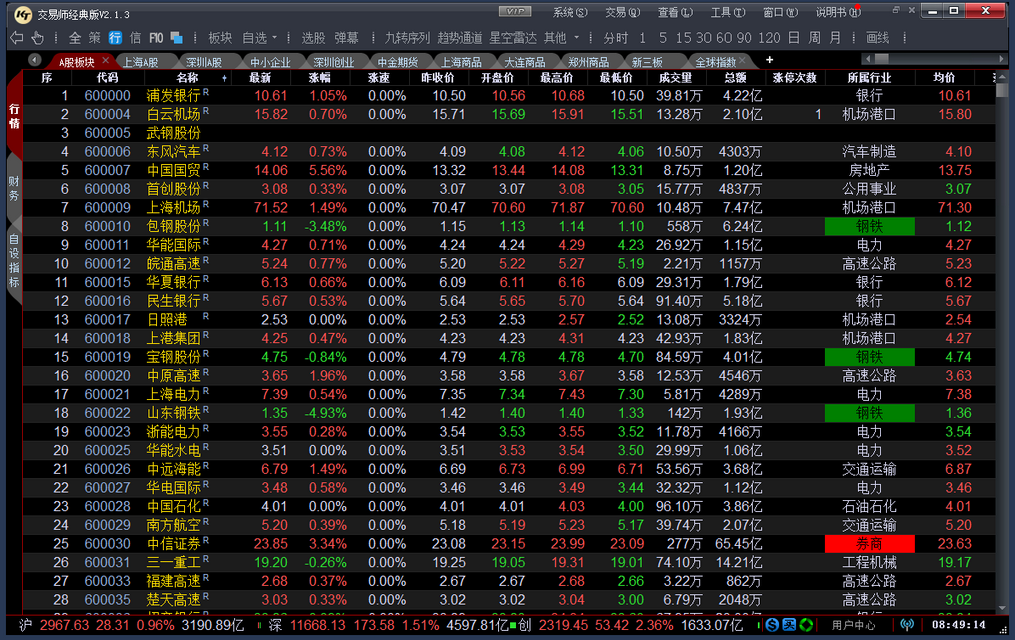Viewport: 1015px width, 640px height.
Task: Click the inner close X icon near menu bar
Action: (x=911, y=10)
